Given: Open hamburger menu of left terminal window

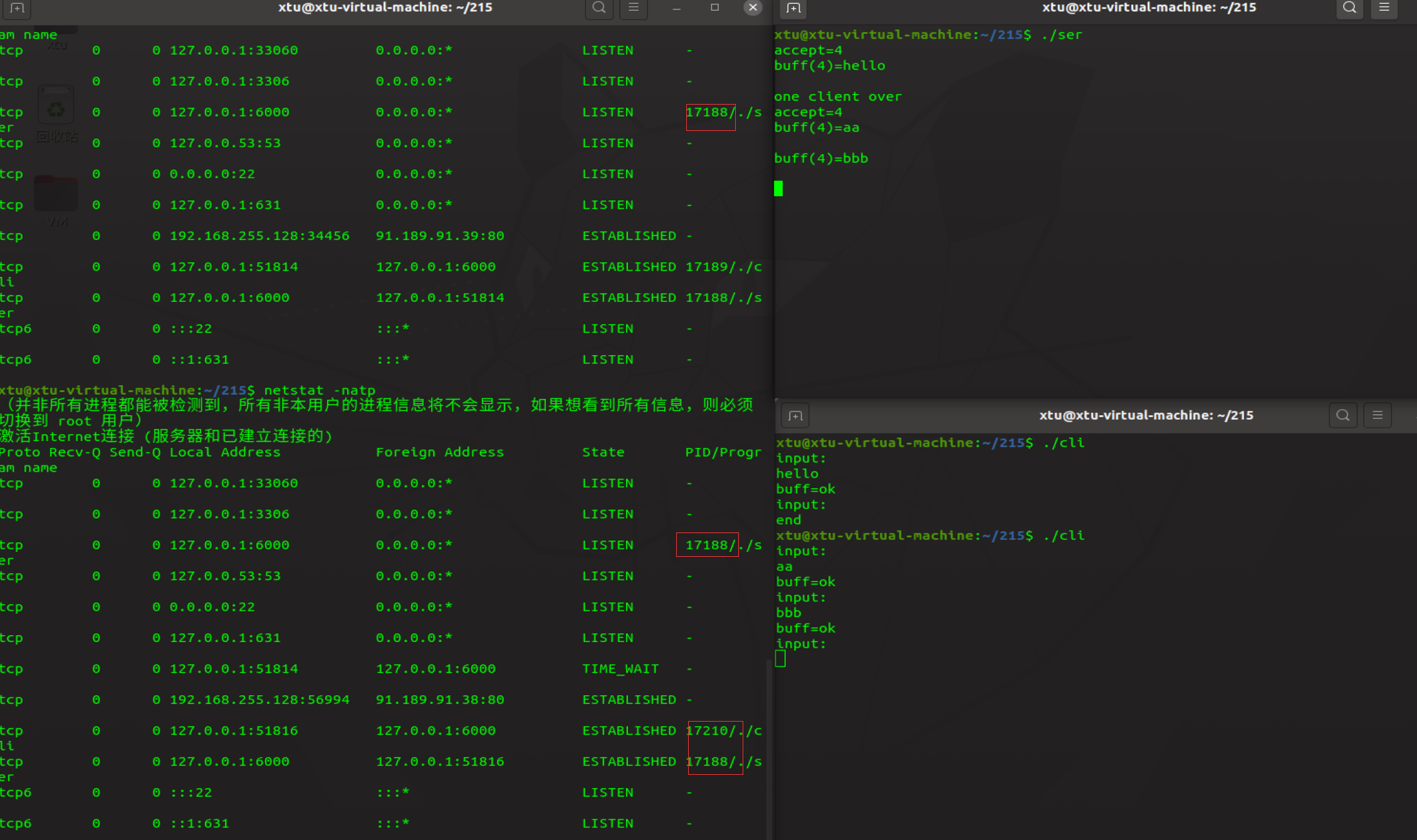Looking at the screenshot, I should click(x=634, y=8).
